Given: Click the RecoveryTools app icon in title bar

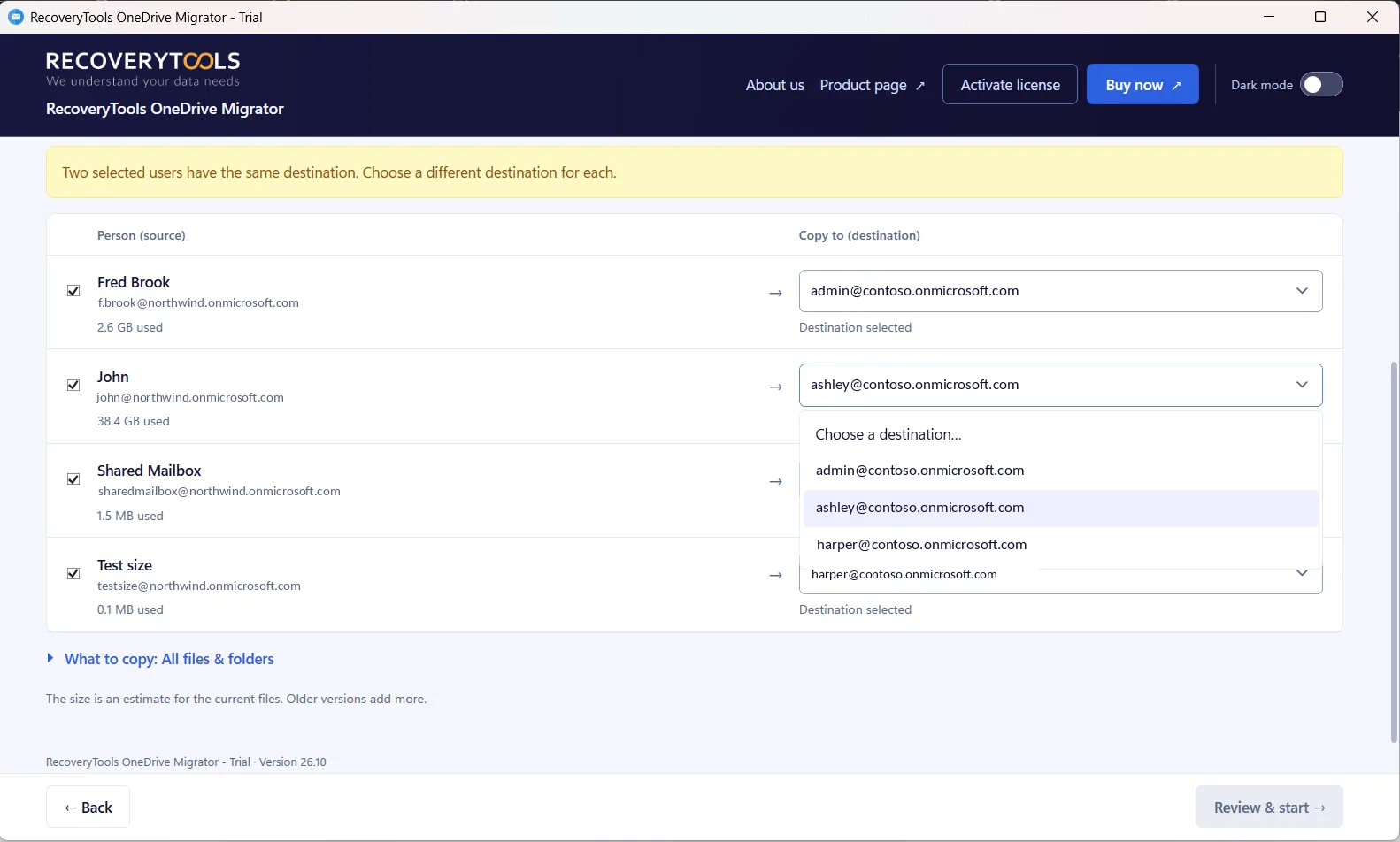Looking at the screenshot, I should [15, 17].
